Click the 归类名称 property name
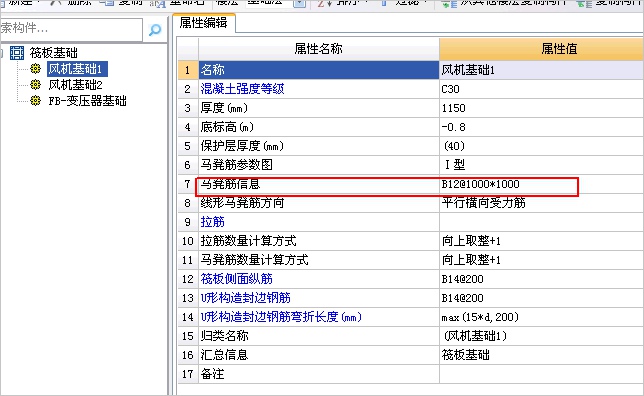 click(x=224, y=336)
